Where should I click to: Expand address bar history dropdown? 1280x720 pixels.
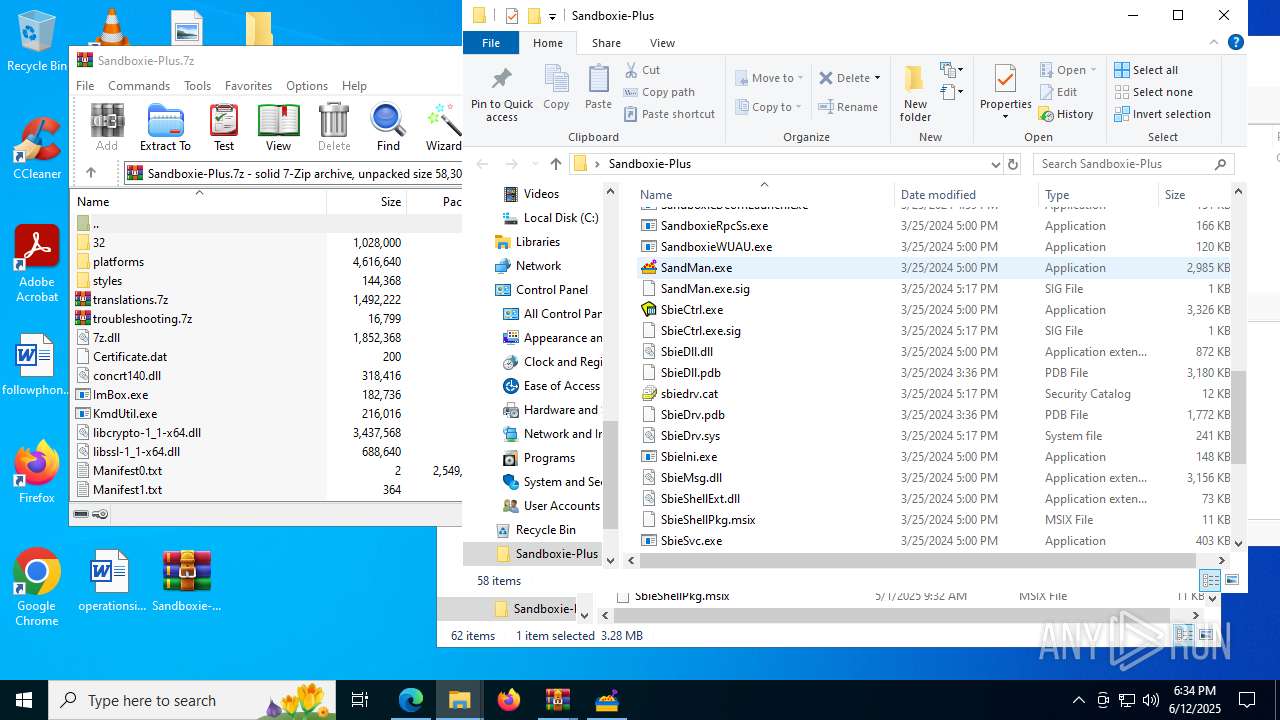click(995, 164)
